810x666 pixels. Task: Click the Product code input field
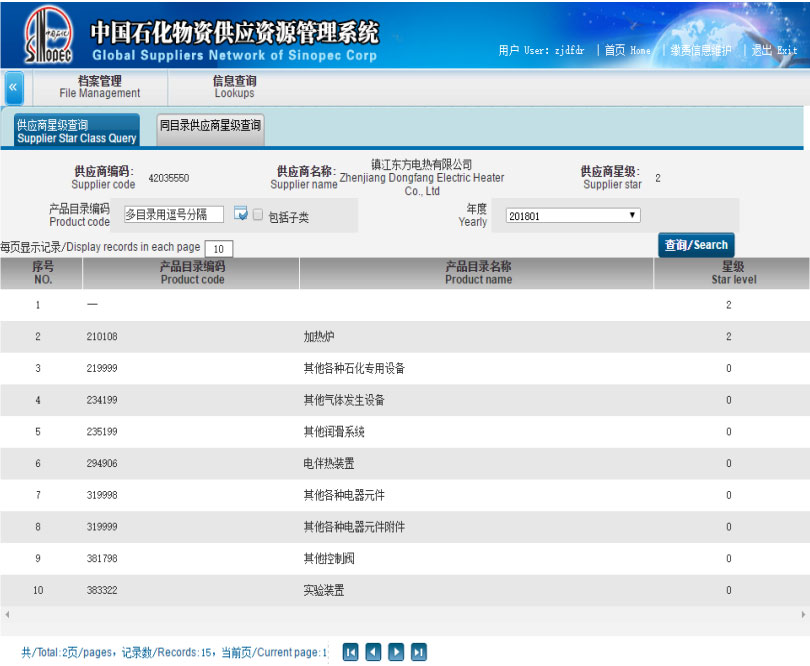click(173, 214)
